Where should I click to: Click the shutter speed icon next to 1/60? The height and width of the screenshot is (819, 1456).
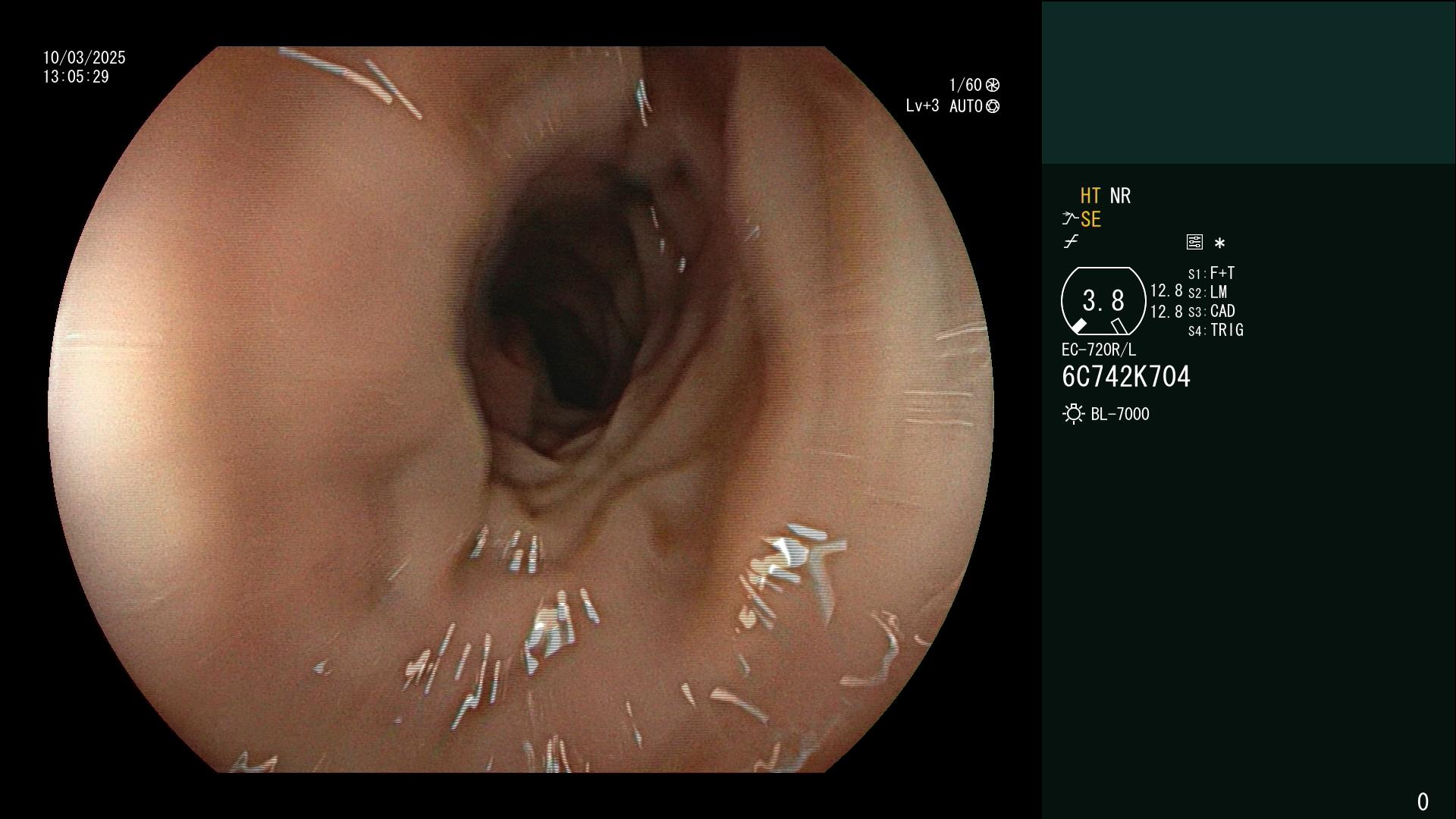pos(993,85)
